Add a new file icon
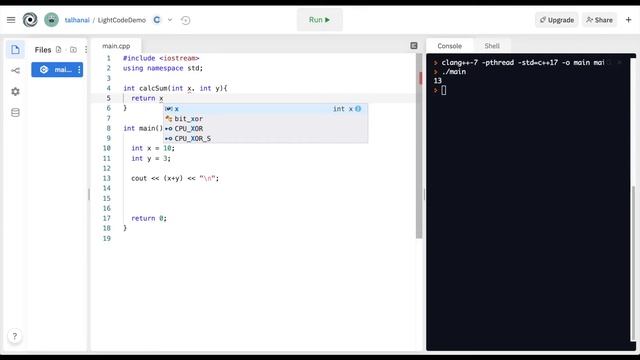 [x=58, y=50]
